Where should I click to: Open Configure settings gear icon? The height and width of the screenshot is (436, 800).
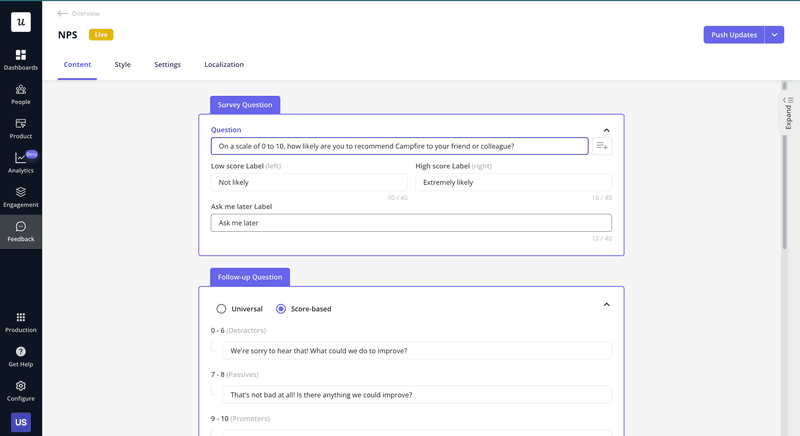21,386
